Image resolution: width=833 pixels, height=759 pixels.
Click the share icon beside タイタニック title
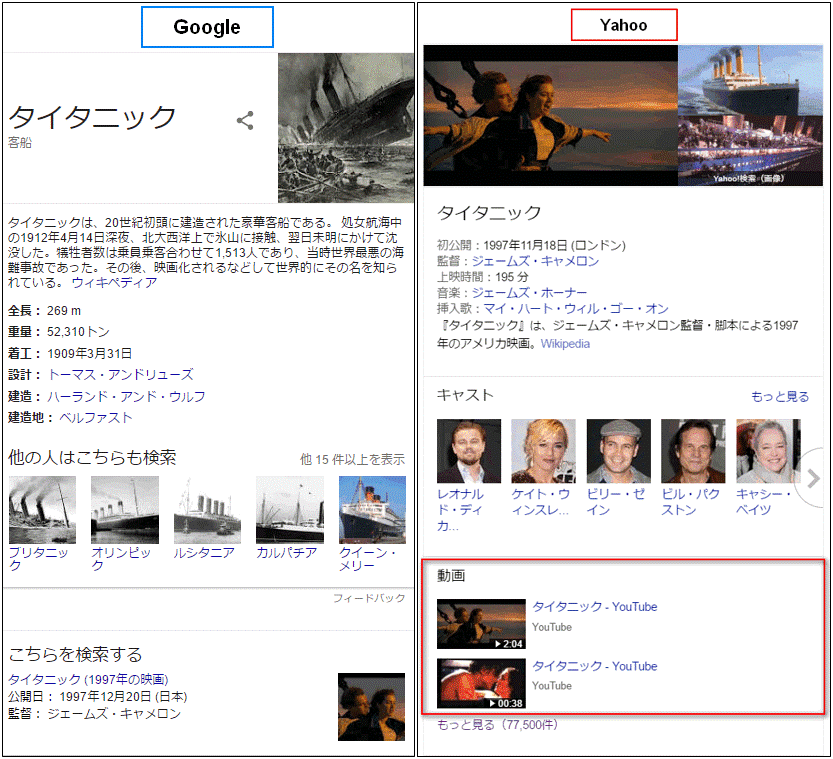tap(245, 121)
